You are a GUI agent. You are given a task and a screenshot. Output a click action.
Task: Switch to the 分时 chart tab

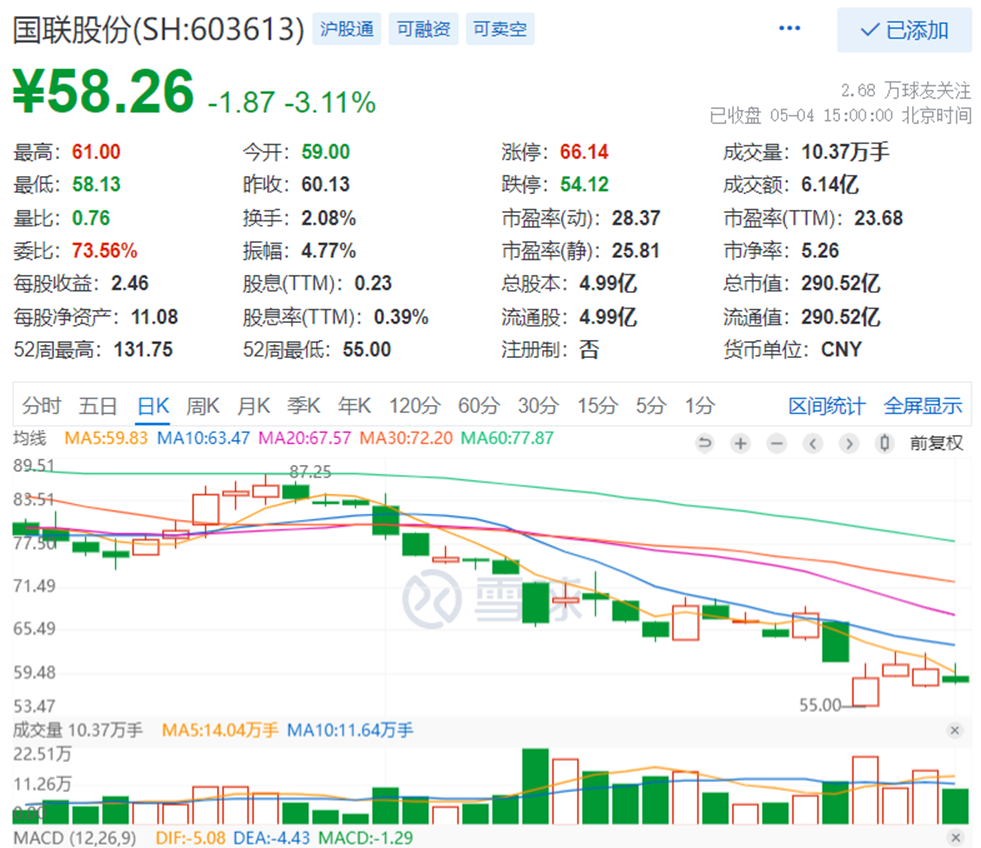(x=41, y=406)
